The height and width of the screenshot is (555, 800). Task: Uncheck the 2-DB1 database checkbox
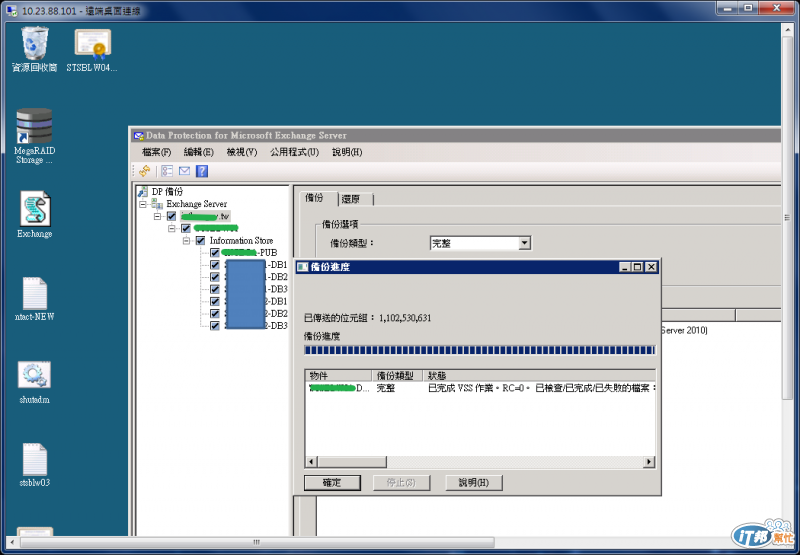coord(215,301)
